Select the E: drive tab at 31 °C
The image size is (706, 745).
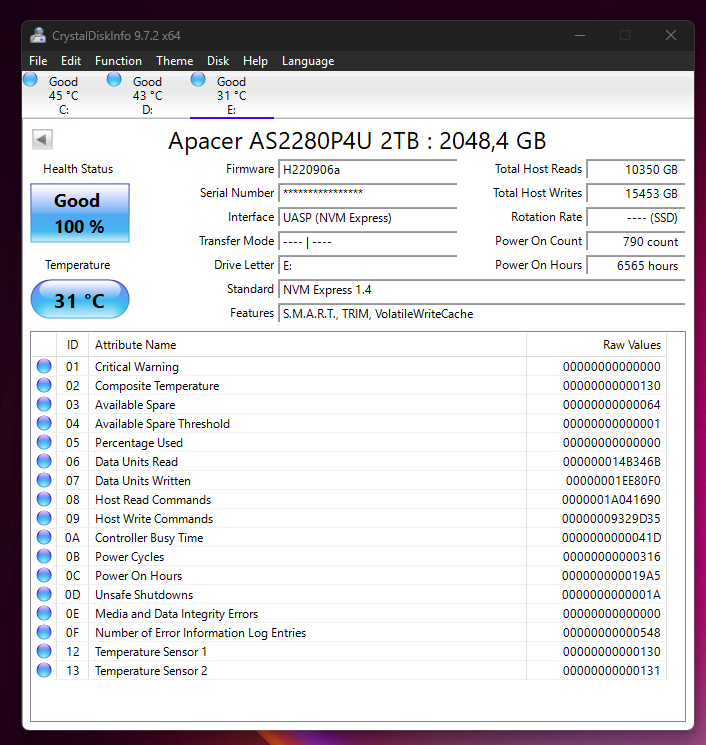point(232,95)
